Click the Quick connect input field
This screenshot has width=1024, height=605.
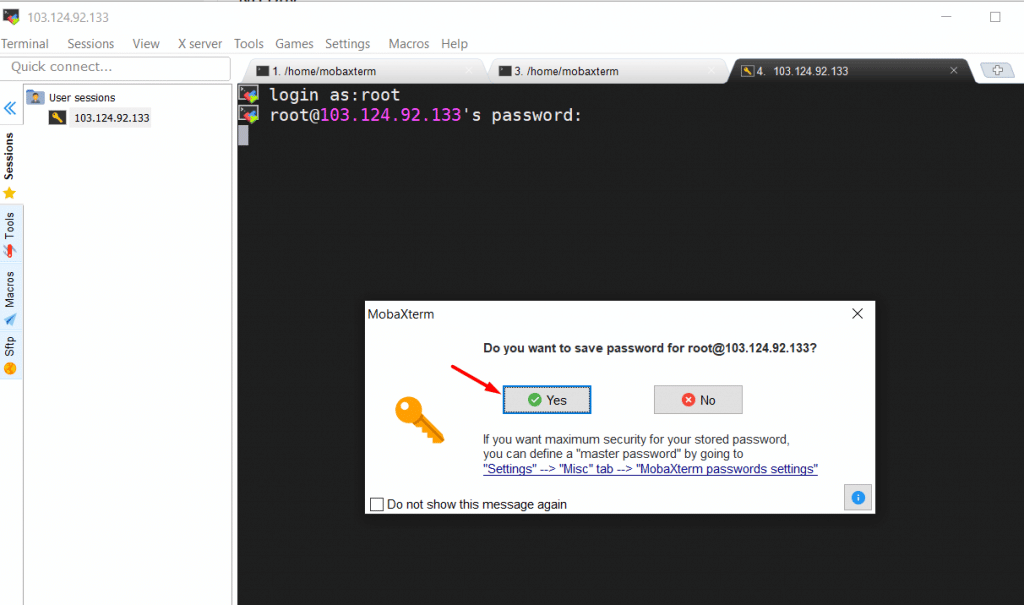click(116, 67)
